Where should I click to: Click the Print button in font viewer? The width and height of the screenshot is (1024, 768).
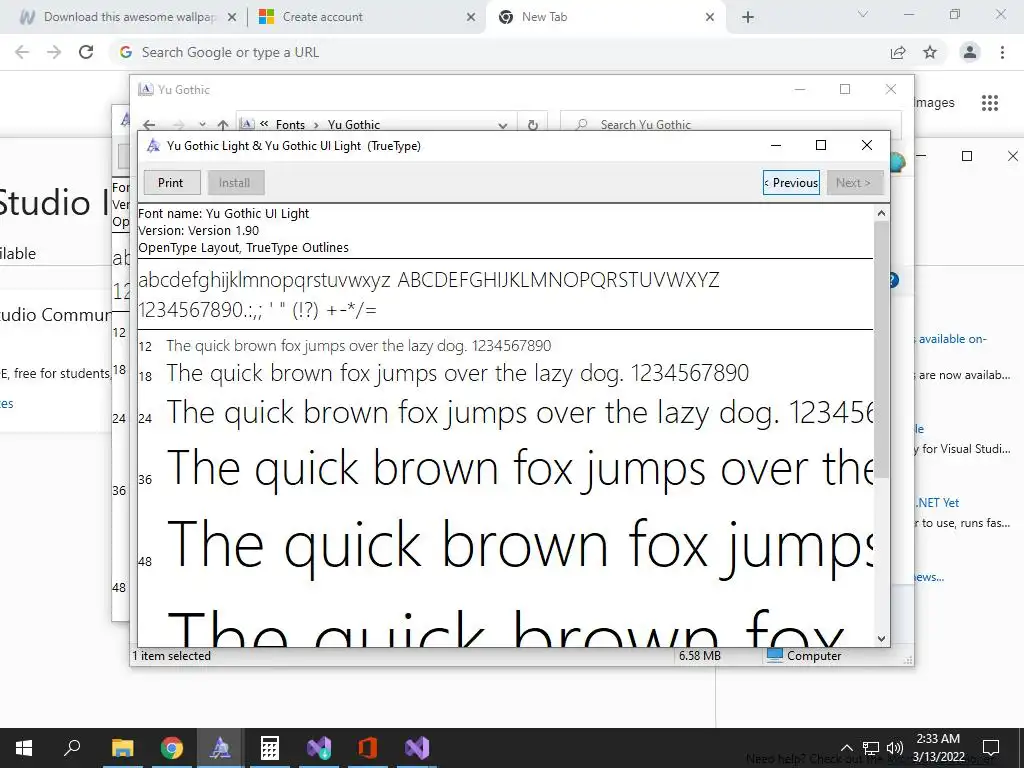(x=172, y=183)
